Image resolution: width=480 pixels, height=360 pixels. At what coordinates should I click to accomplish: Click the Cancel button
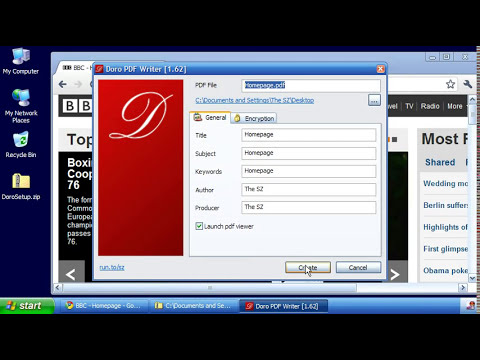point(358,267)
